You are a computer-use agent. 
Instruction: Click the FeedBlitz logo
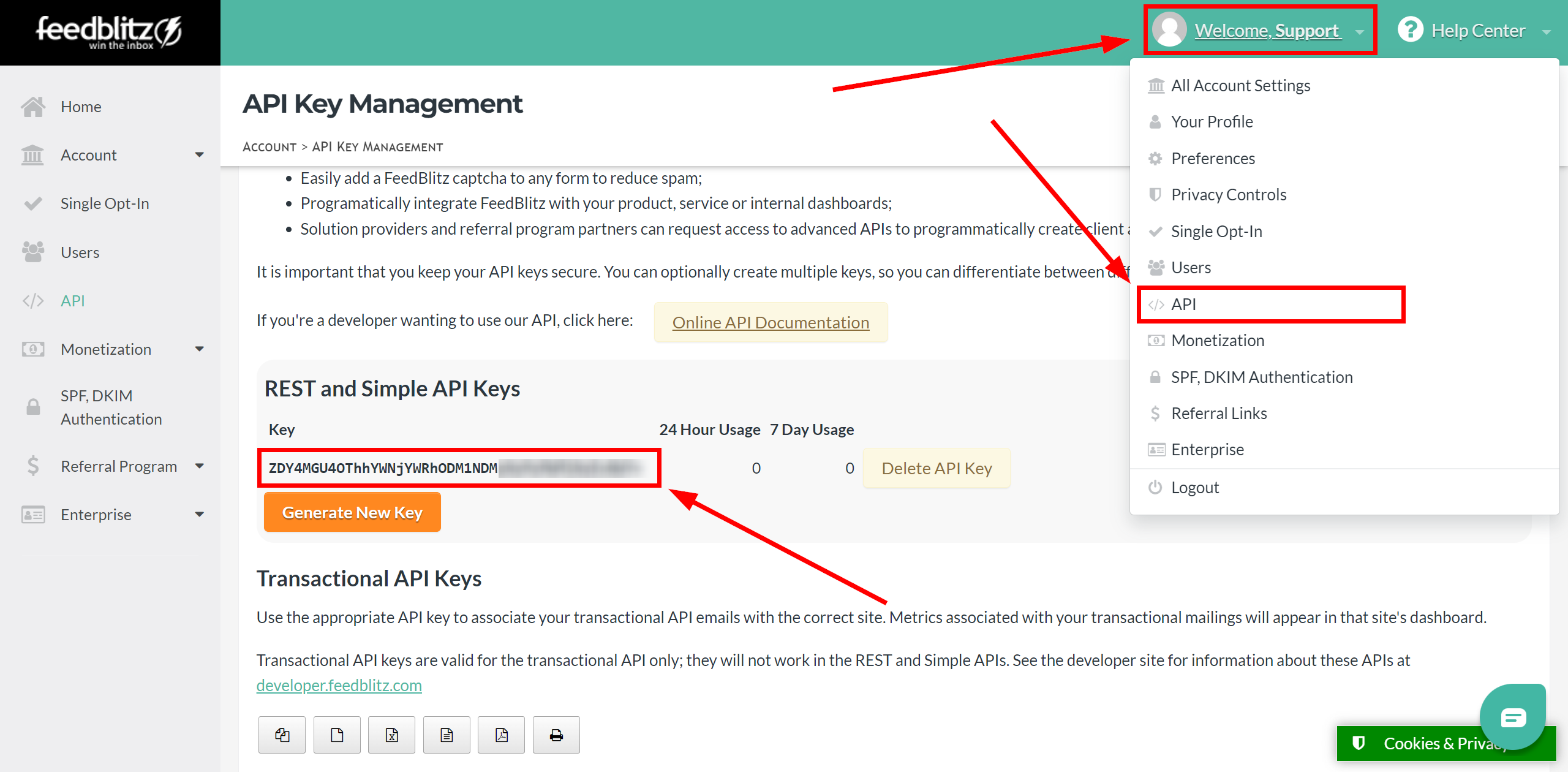109,32
